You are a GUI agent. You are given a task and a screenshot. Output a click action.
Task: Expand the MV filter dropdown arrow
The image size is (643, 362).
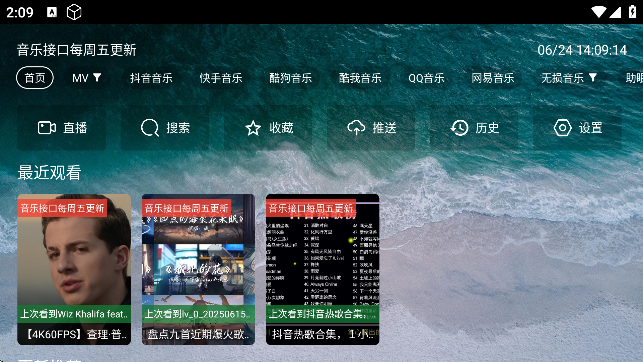[97, 77]
